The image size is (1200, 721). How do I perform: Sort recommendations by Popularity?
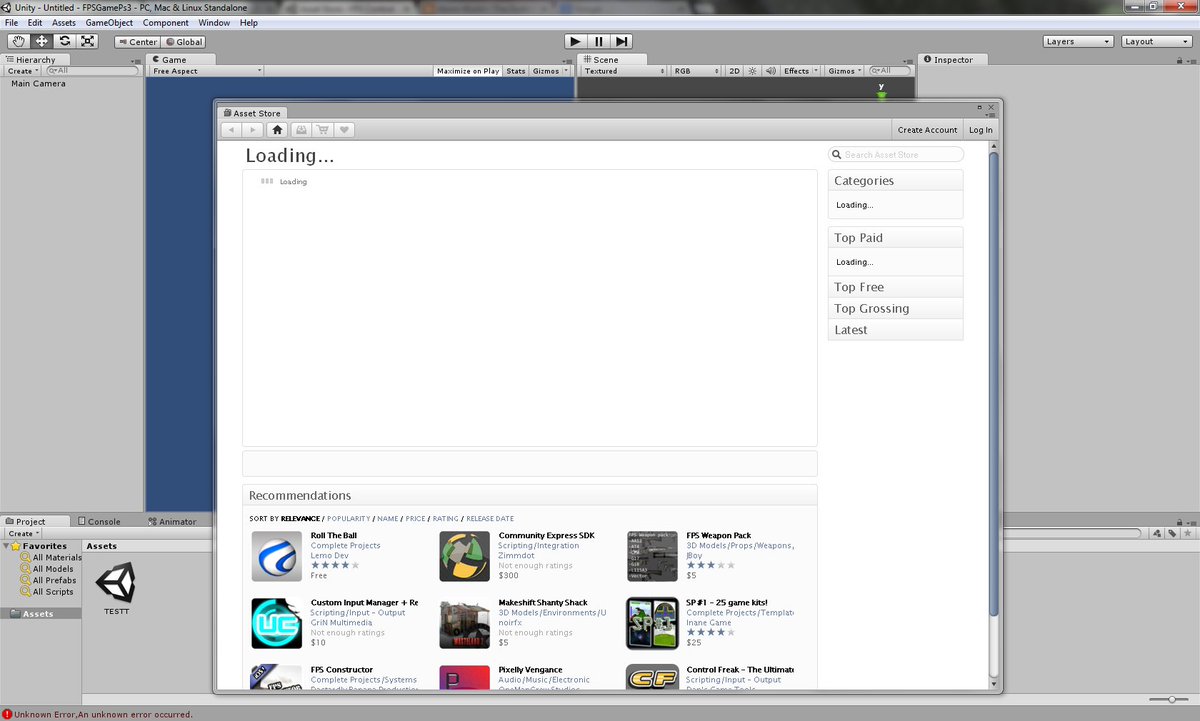(348, 519)
